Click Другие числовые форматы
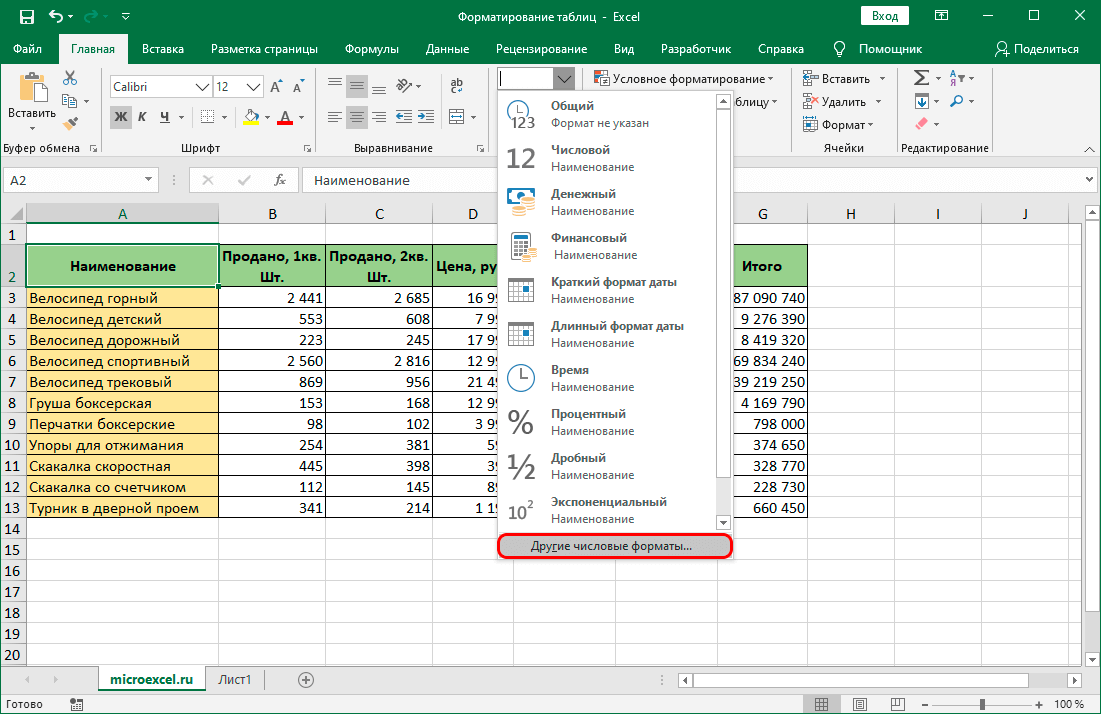Screen dimensions: 1101x714 [615, 546]
